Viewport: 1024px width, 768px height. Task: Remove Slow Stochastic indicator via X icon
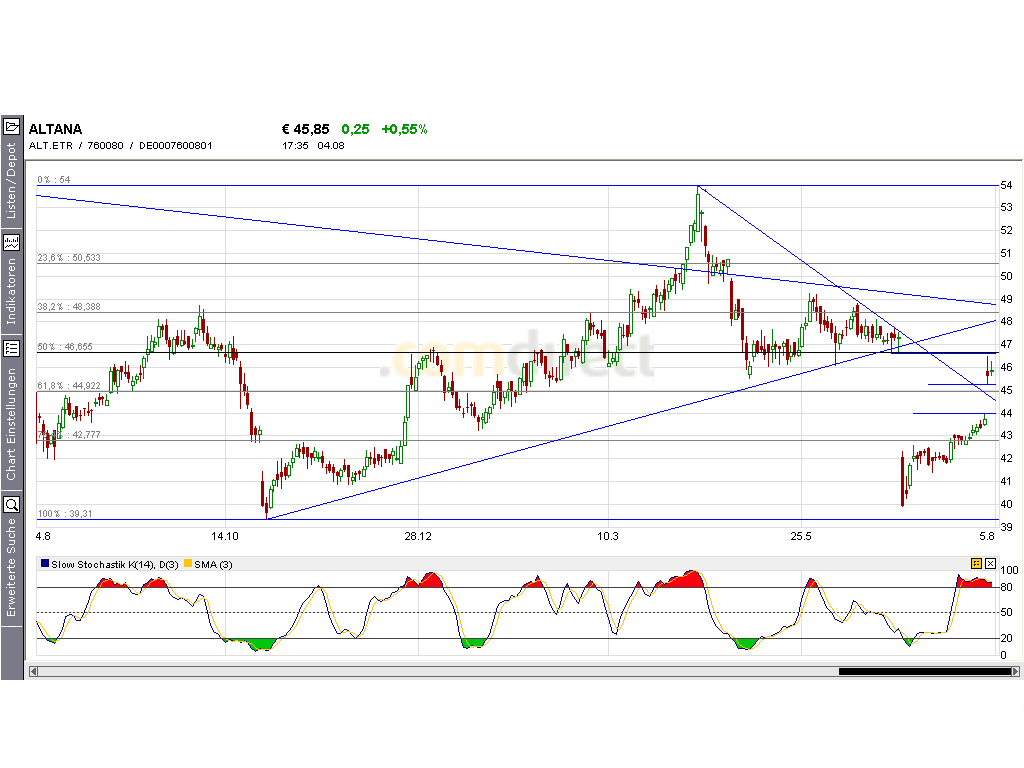click(x=990, y=564)
